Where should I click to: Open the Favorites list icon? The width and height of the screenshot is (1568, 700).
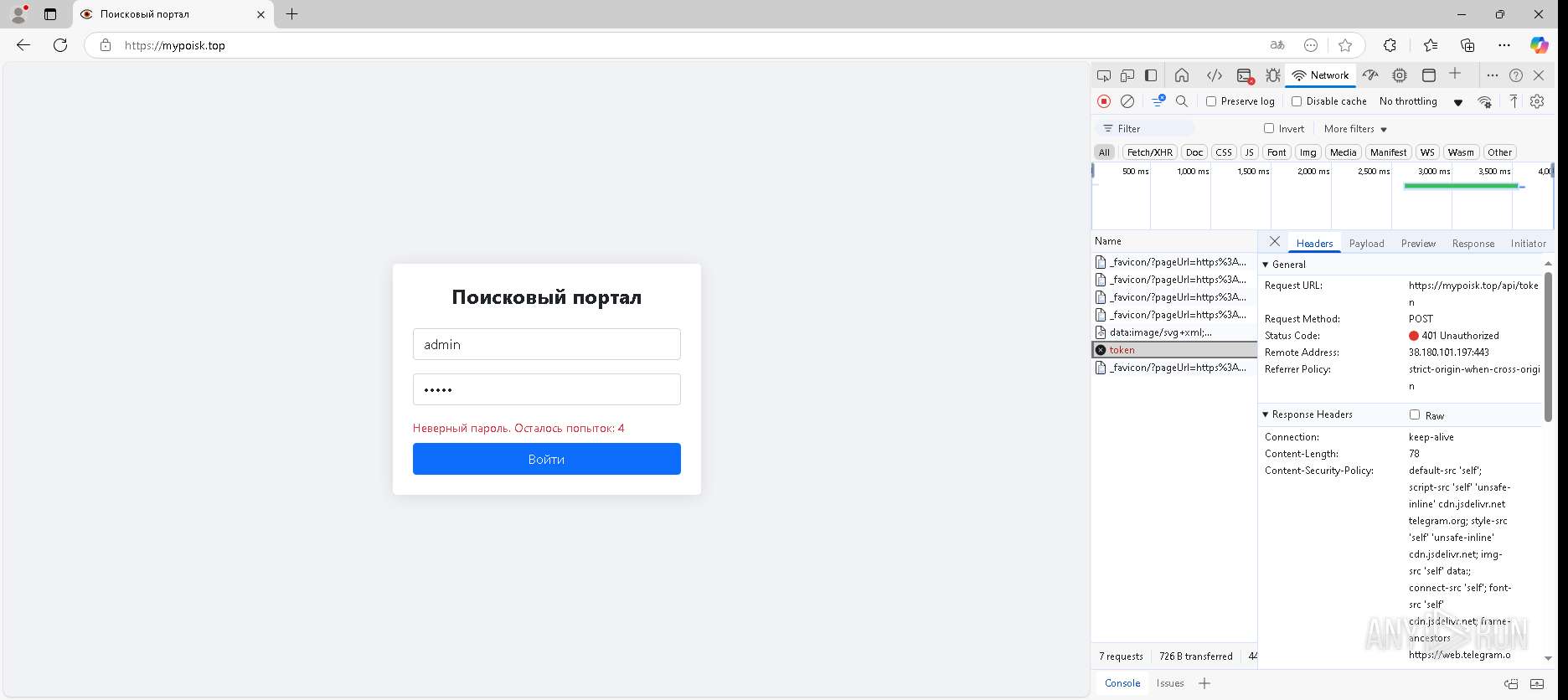point(1430,45)
